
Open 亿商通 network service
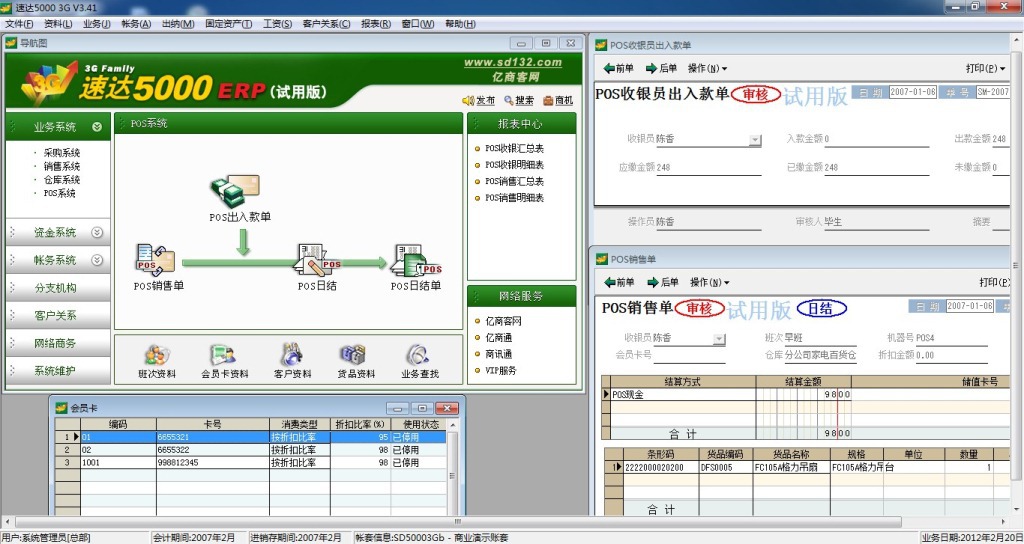498,337
